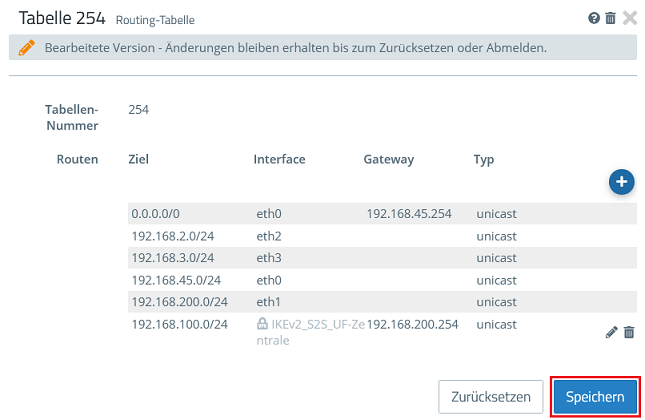Viewport: 645px width, 420px height.
Task: Delete table 254 via header trash icon
Action: point(610,18)
